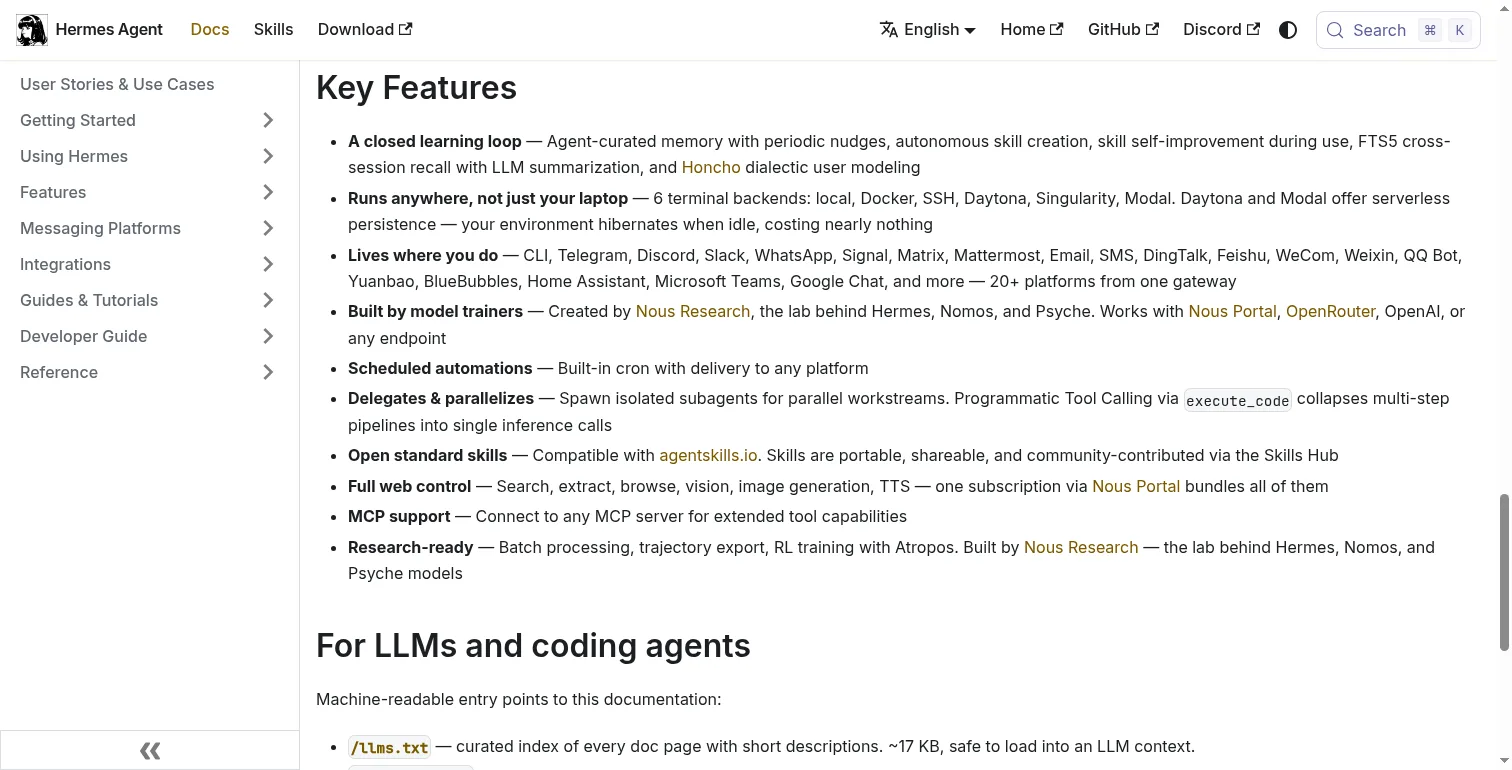Viewport: 1512px width, 770px height.
Task: Follow Nous Portal link in Full web control
Action: coord(1136,487)
